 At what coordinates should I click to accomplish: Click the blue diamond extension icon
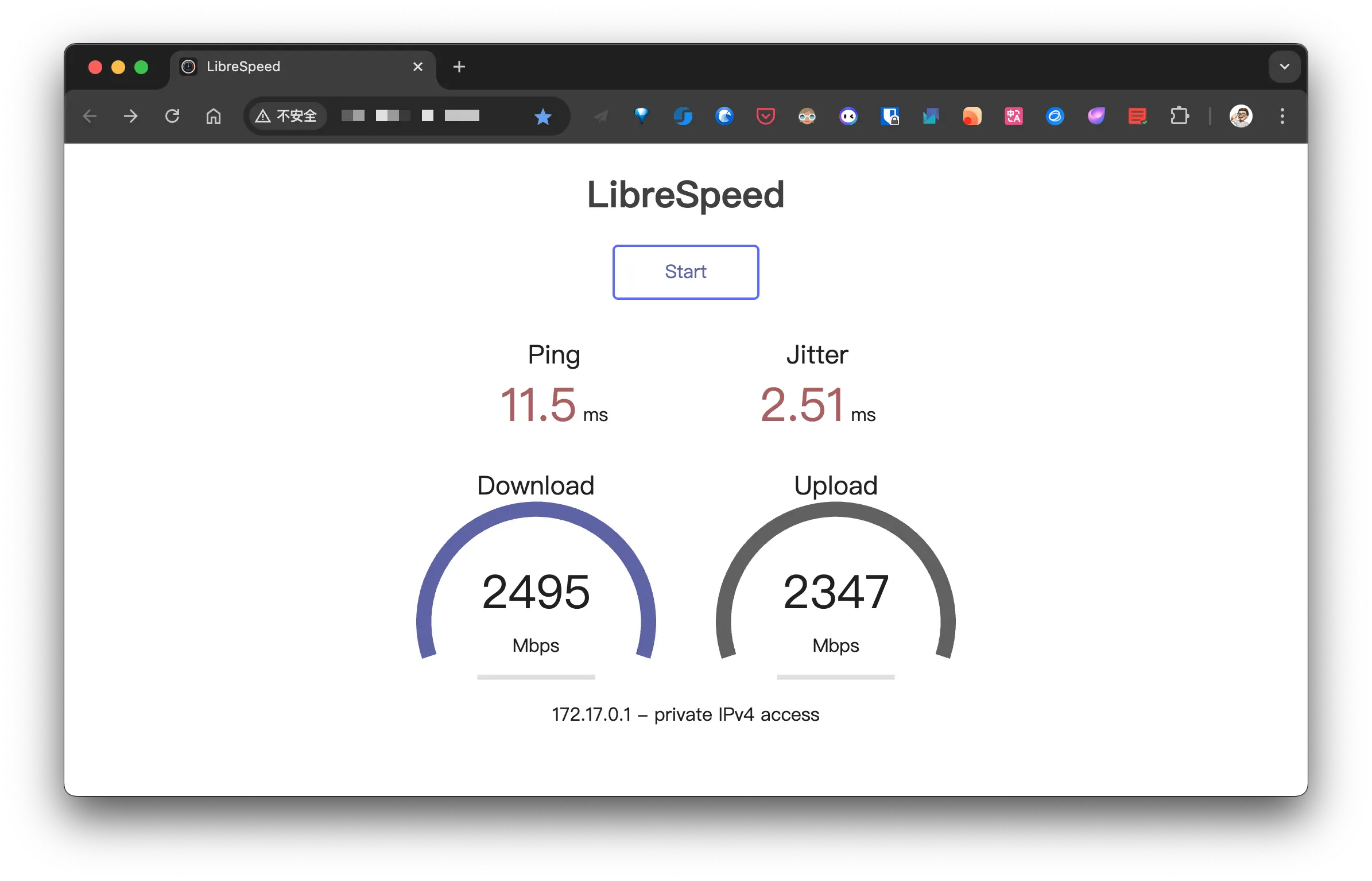point(641,117)
